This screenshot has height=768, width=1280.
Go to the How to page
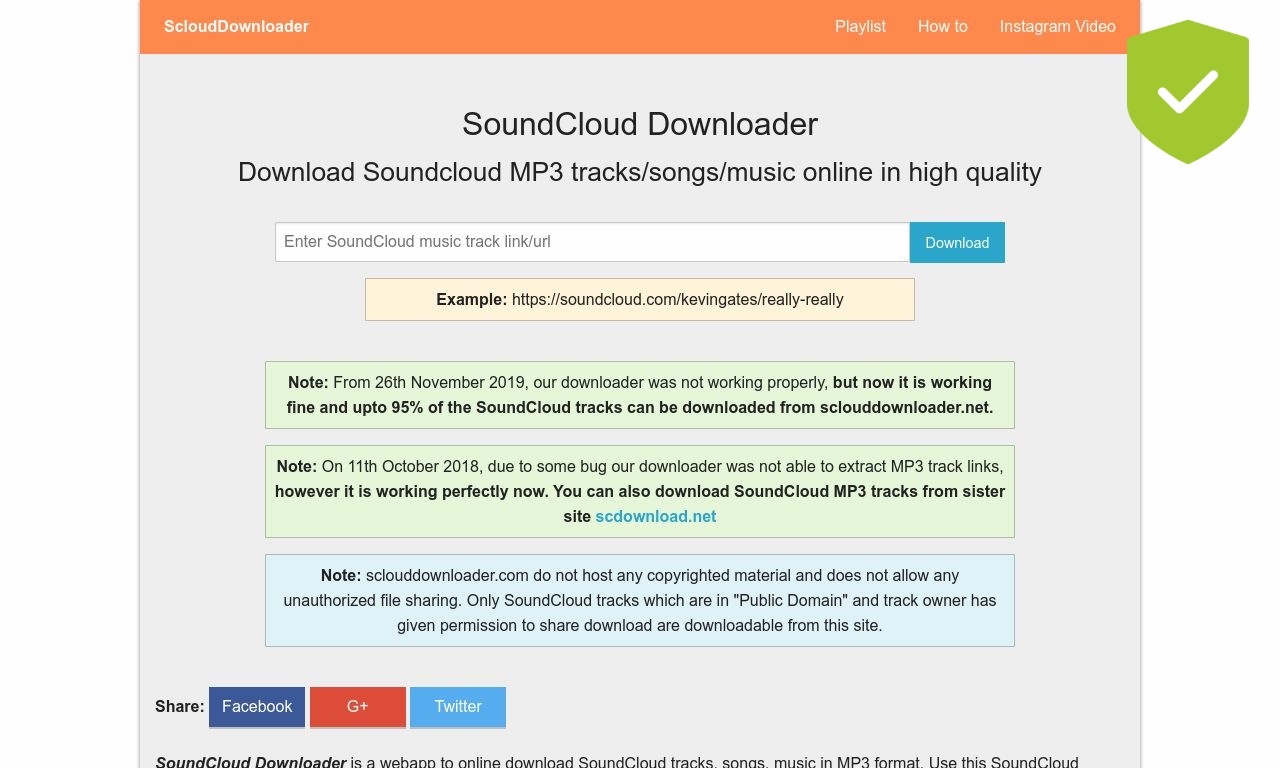[x=943, y=27]
